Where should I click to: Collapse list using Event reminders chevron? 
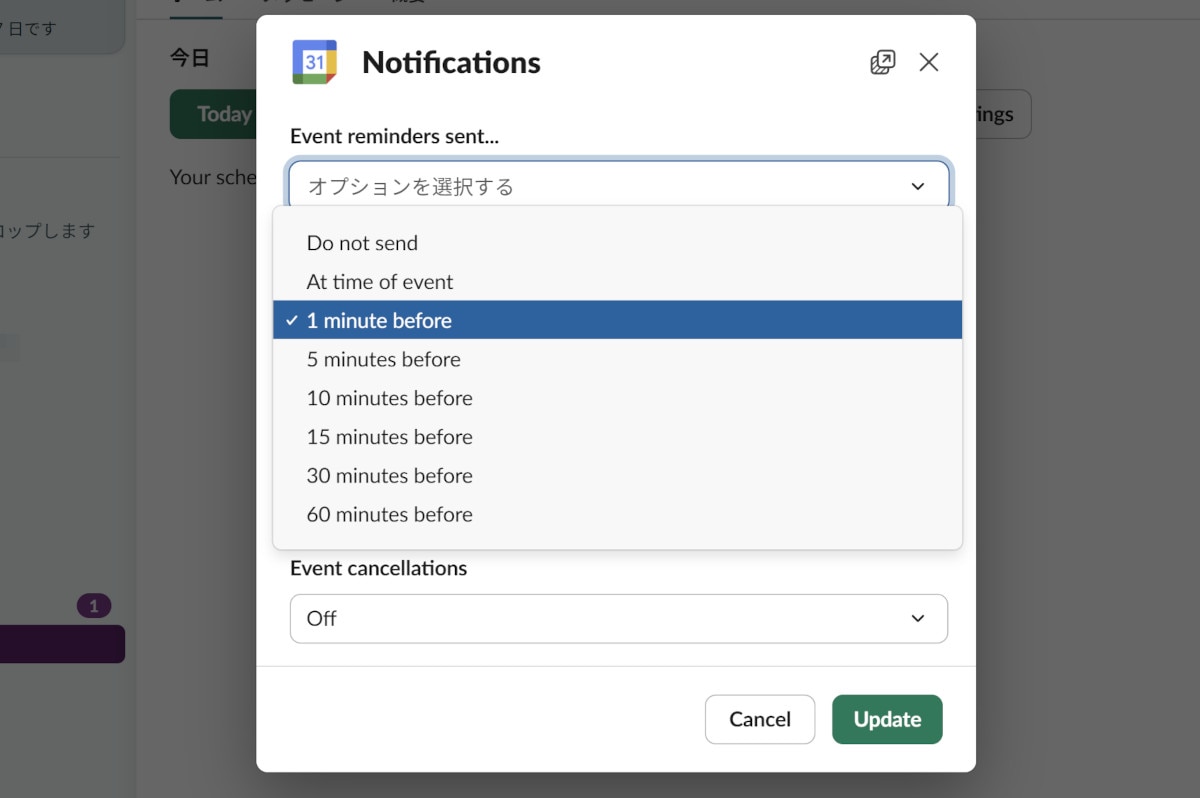(918, 186)
